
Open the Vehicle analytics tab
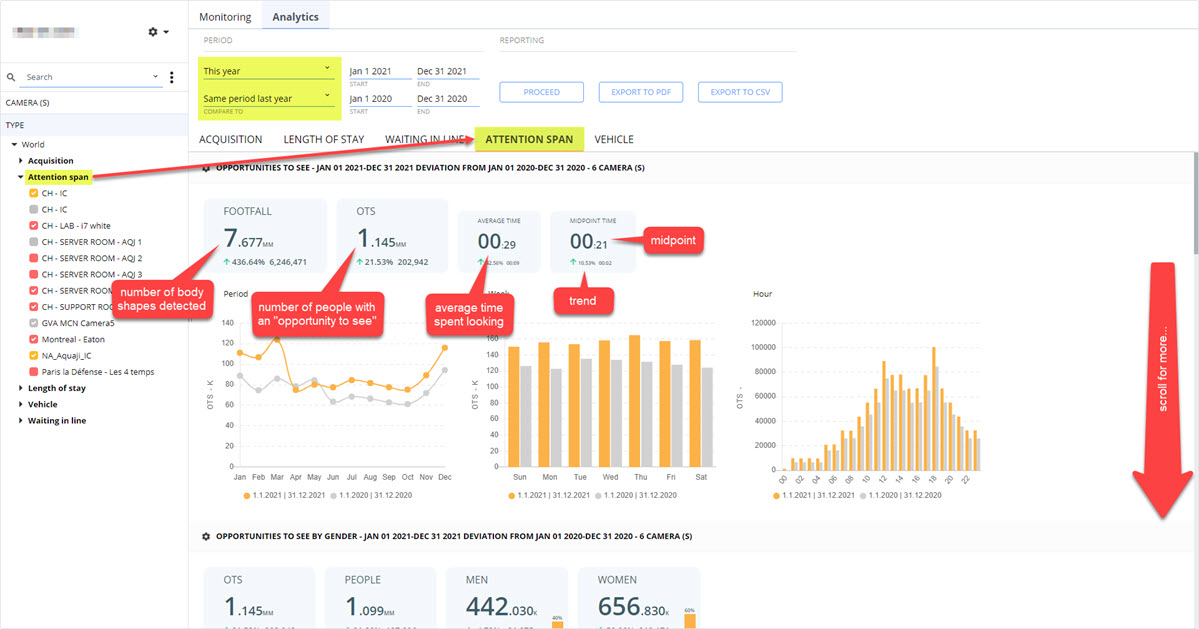(x=614, y=139)
